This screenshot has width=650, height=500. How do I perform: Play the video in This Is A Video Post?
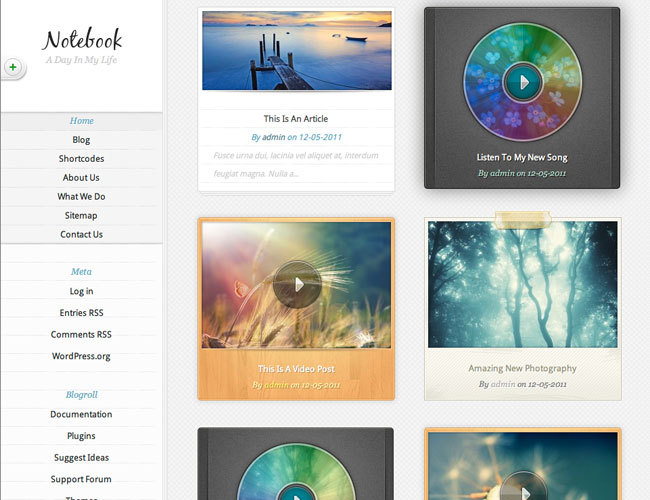(x=297, y=284)
